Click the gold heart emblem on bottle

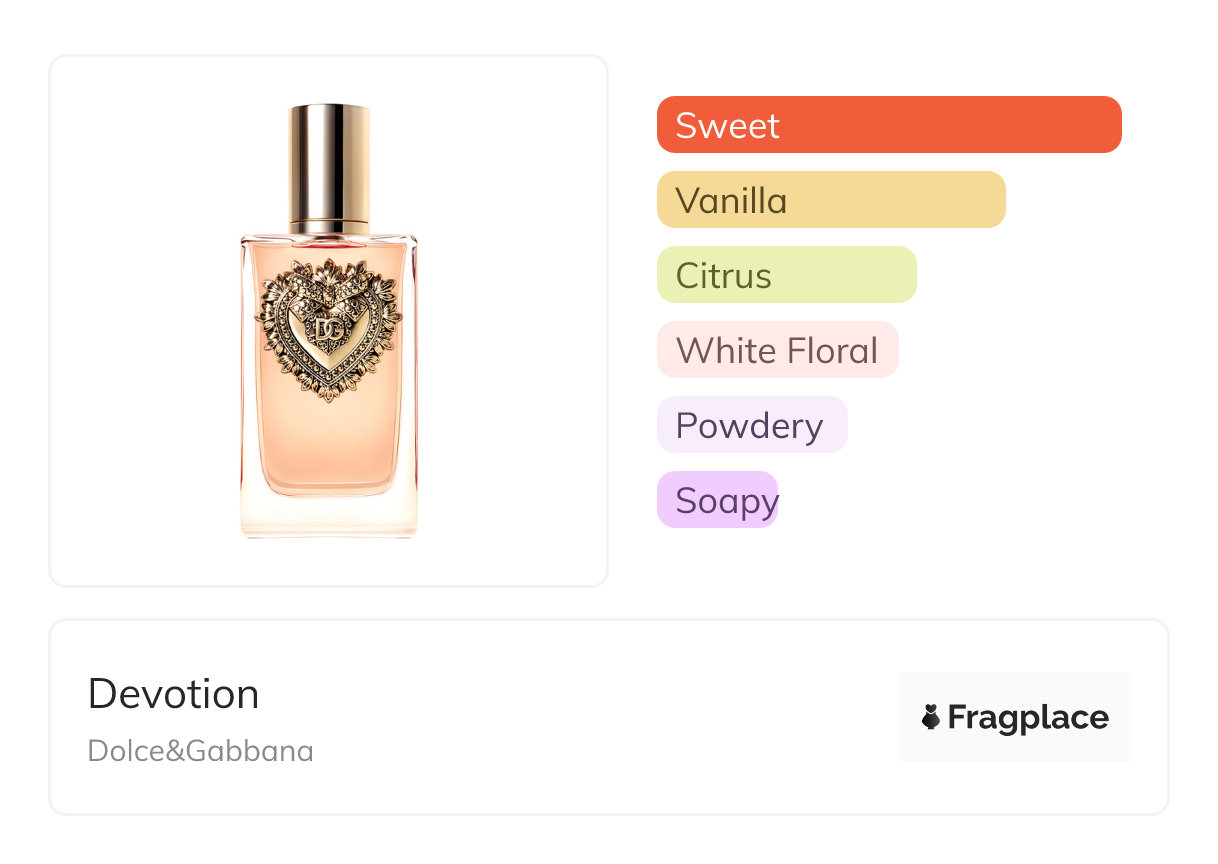328,328
